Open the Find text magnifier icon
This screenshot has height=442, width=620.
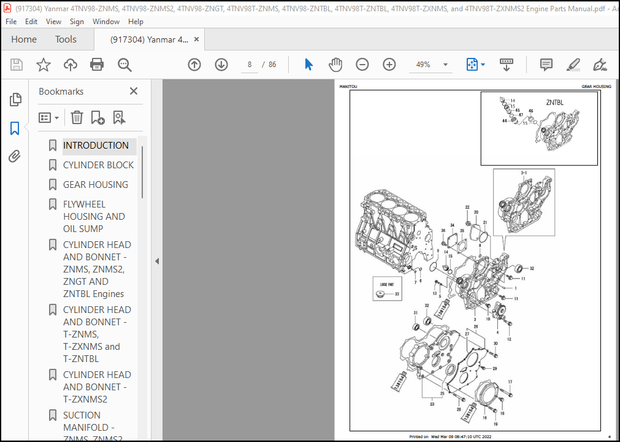(x=125, y=64)
